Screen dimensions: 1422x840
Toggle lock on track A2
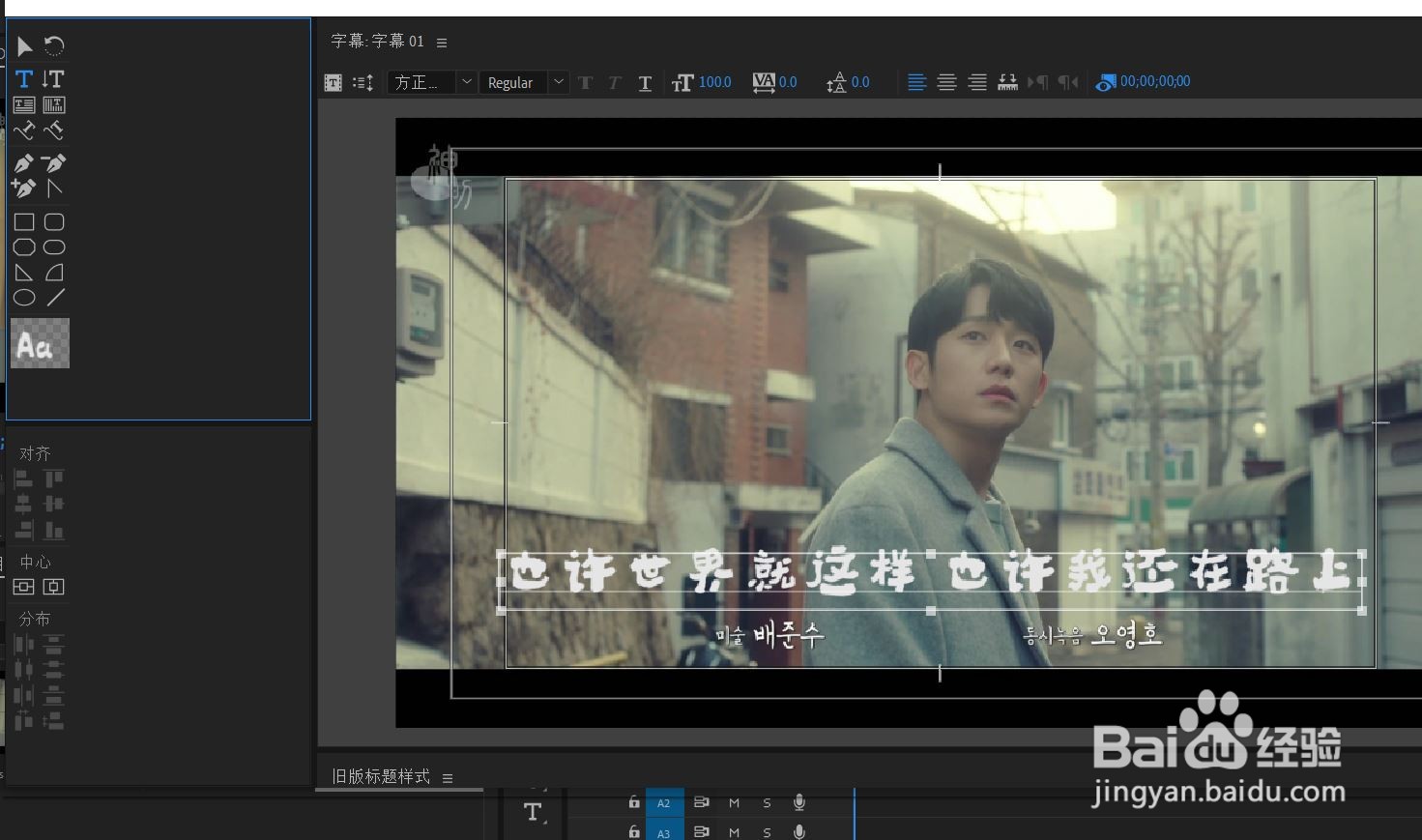[x=634, y=802]
